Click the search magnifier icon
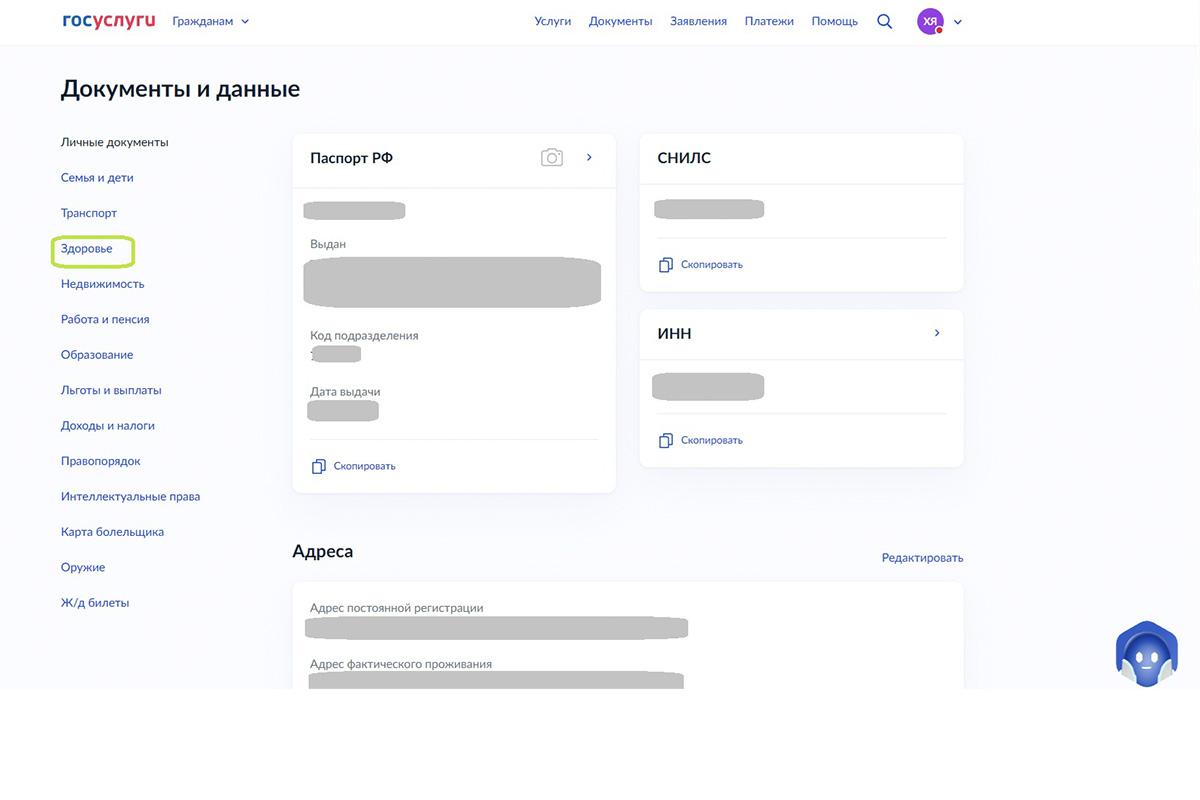Screen dimensions: 1200x800 pos(884,21)
